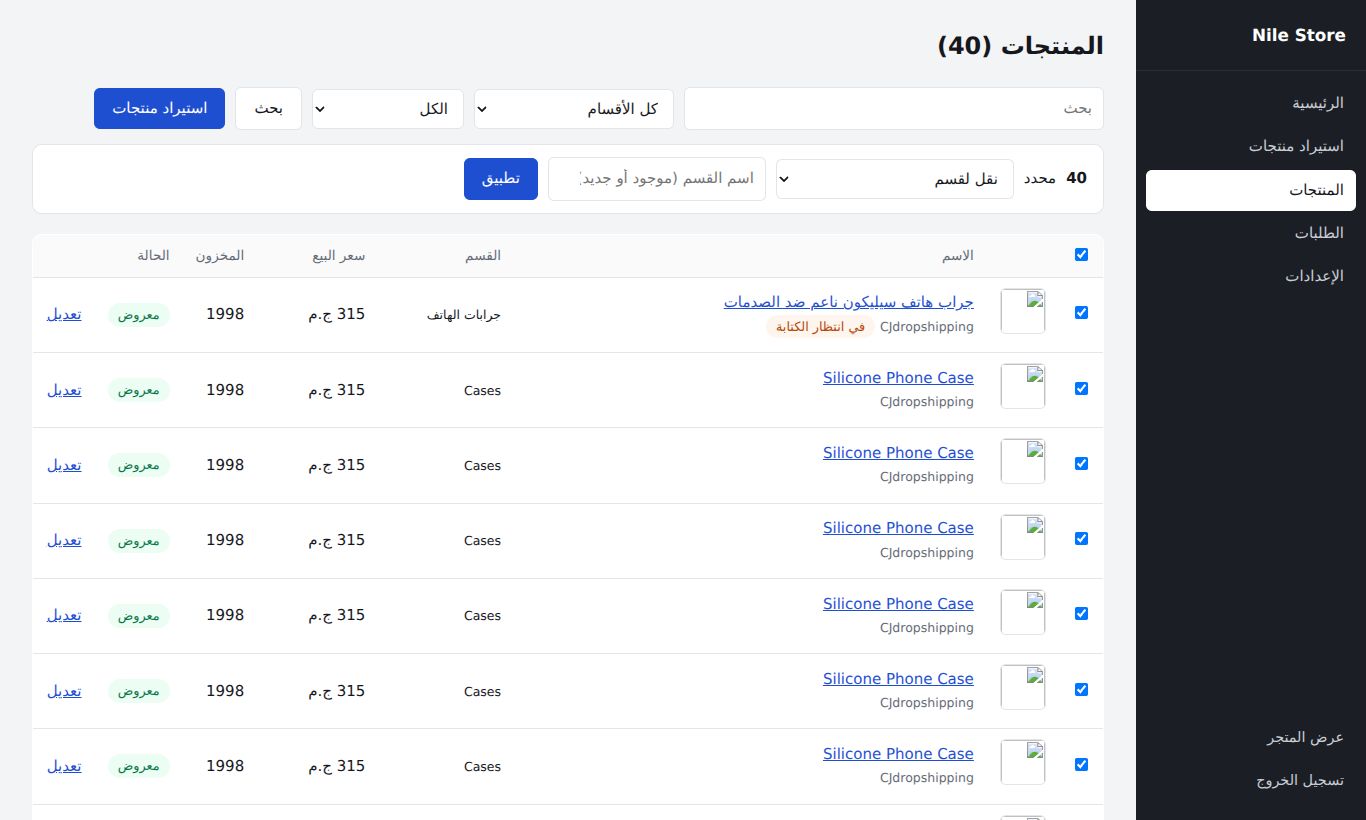Viewport: 1366px width, 820px height.
Task: Expand the كل الأقسام category dropdown
Action: point(574,109)
